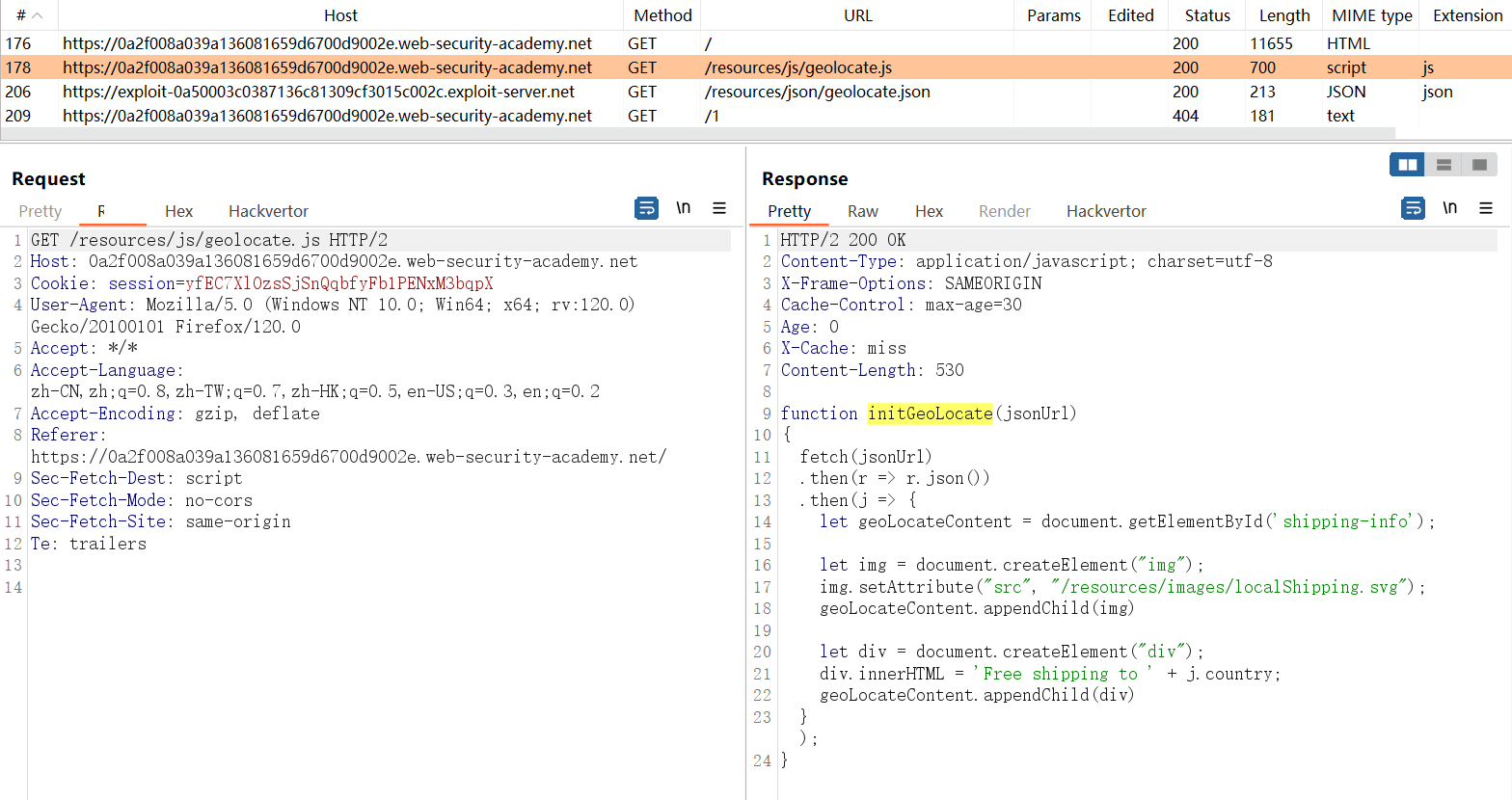Open the Raw tab in Response panel
The image size is (1512, 800).
point(862,211)
